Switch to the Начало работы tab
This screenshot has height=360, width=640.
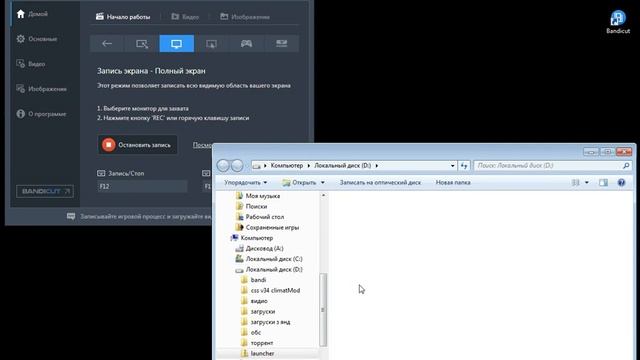coord(123,17)
